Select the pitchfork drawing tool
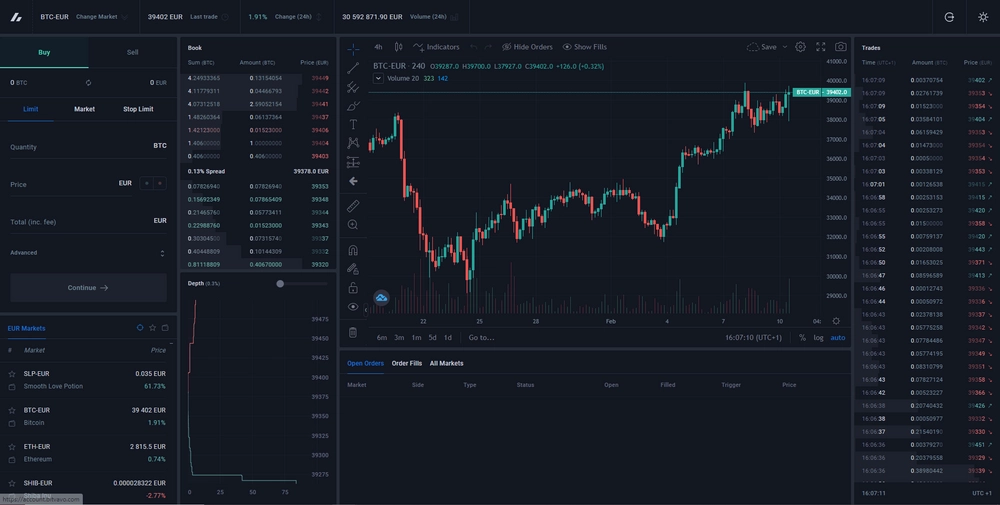 (353, 87)
